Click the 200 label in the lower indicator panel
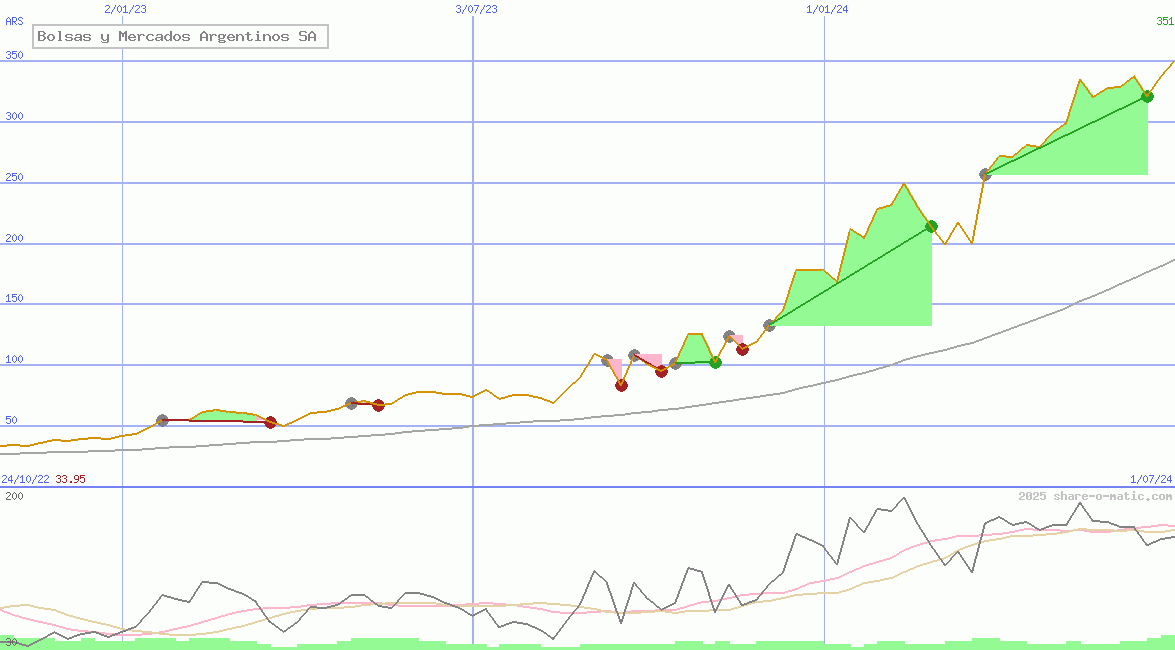This screenshot has width=1175, height=650. click(14, 496)
